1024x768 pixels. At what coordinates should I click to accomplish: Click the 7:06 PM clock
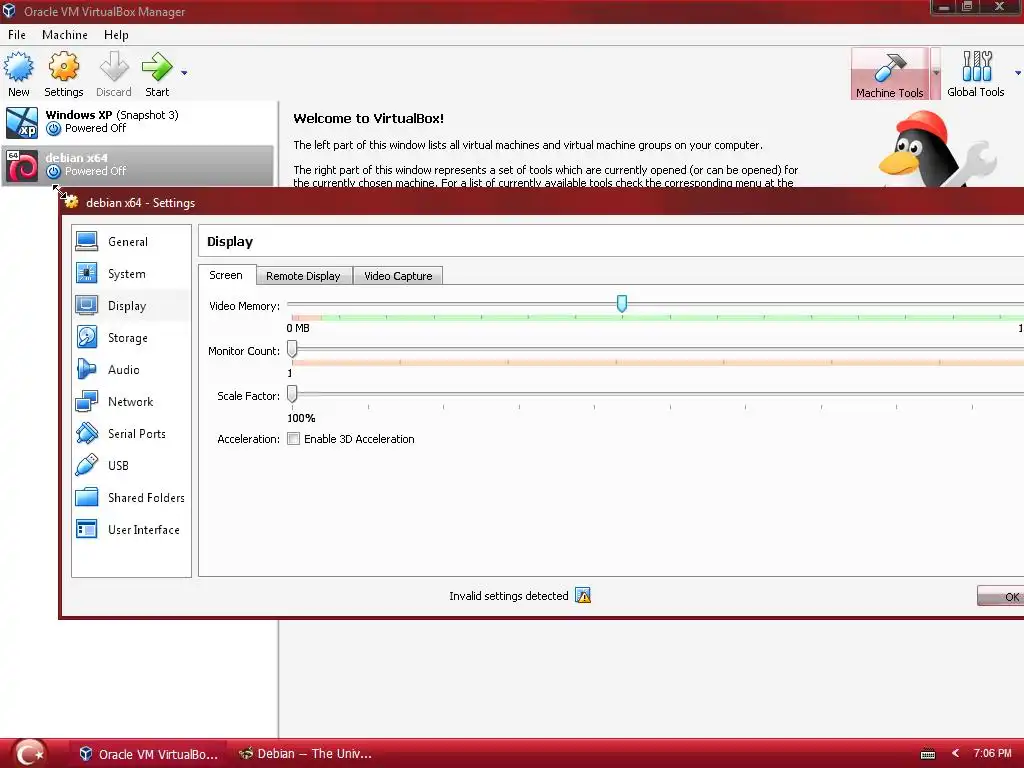click(x=992, y=753)
